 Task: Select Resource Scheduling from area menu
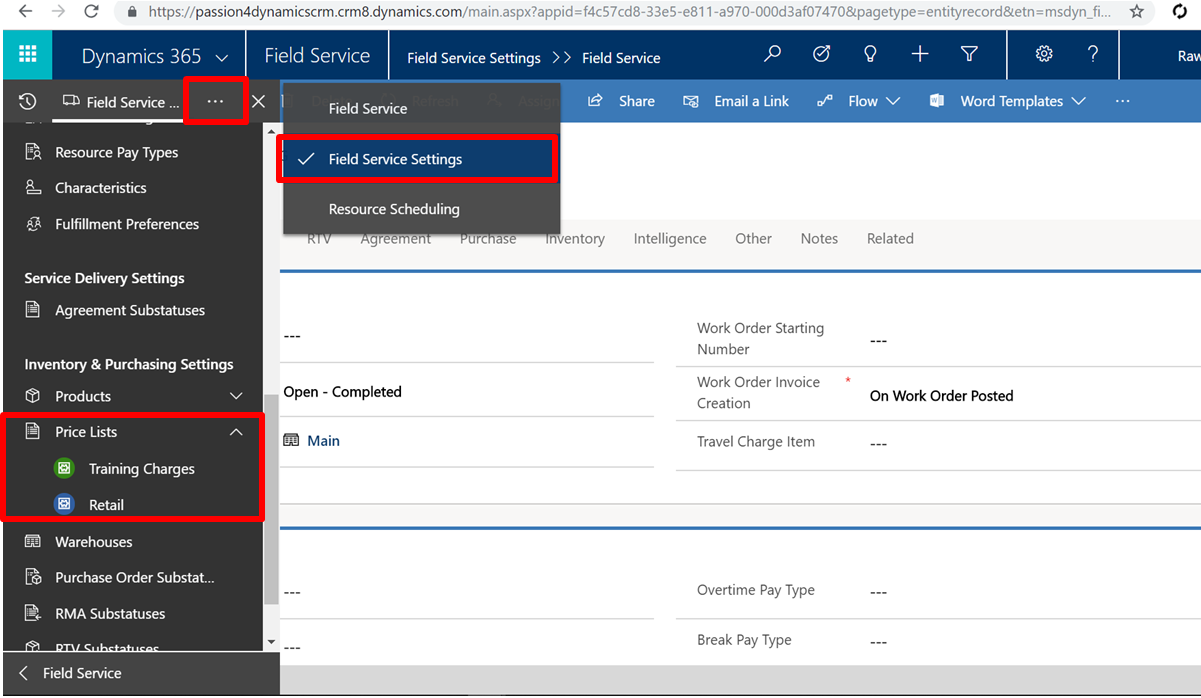[394, 209]
